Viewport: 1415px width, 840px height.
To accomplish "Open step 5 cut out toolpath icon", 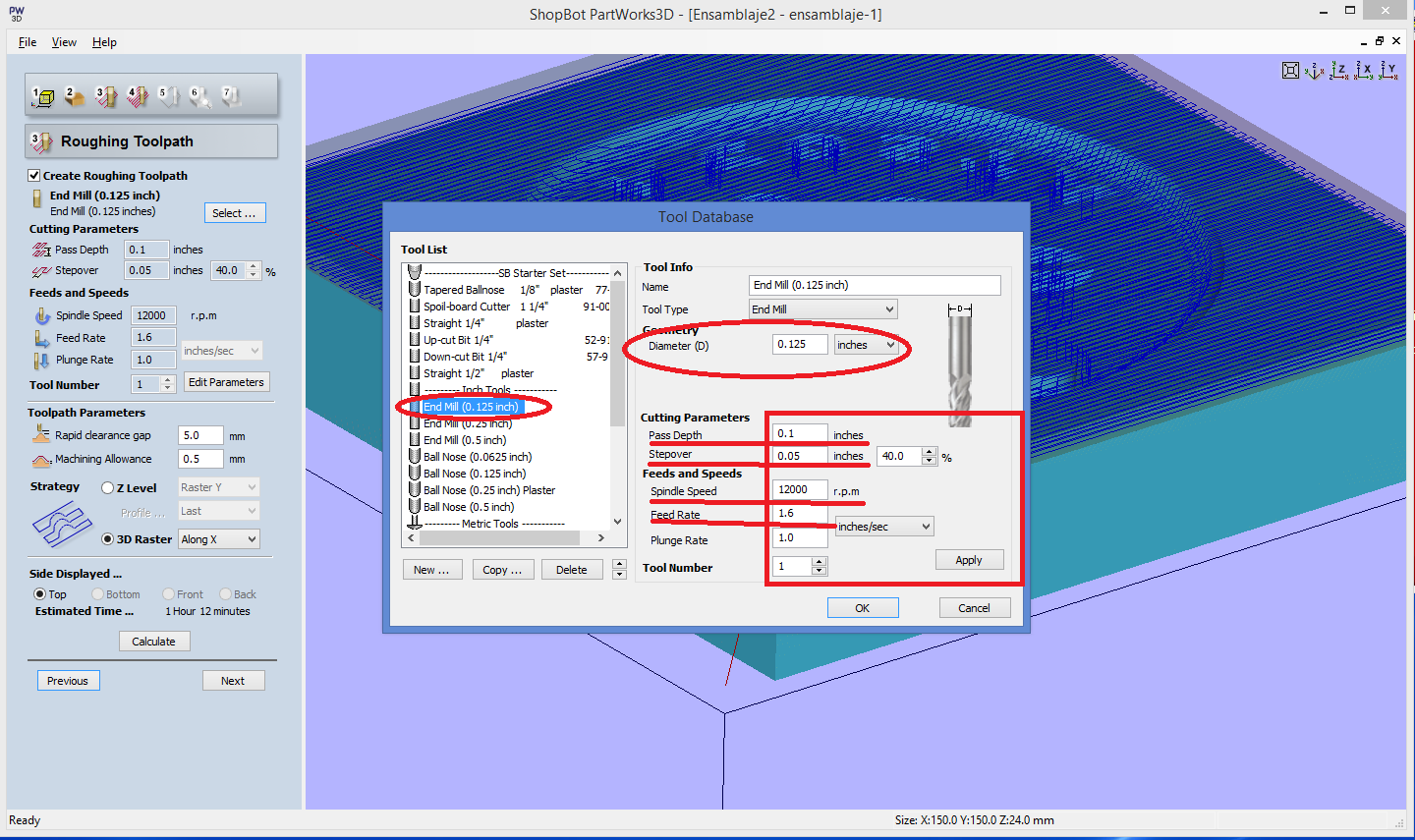I will pos(169,96).
